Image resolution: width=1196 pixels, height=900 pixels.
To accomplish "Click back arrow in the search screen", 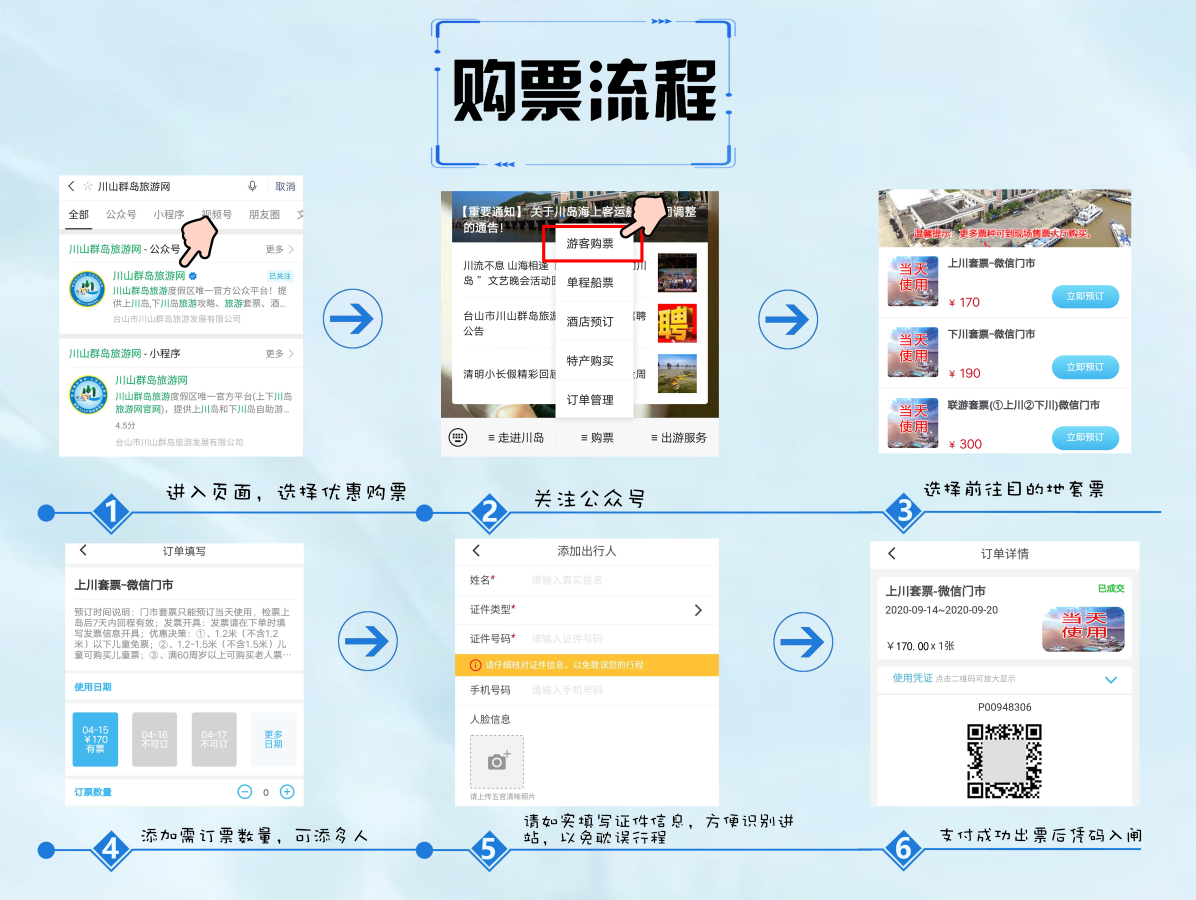I will (72, 186).
